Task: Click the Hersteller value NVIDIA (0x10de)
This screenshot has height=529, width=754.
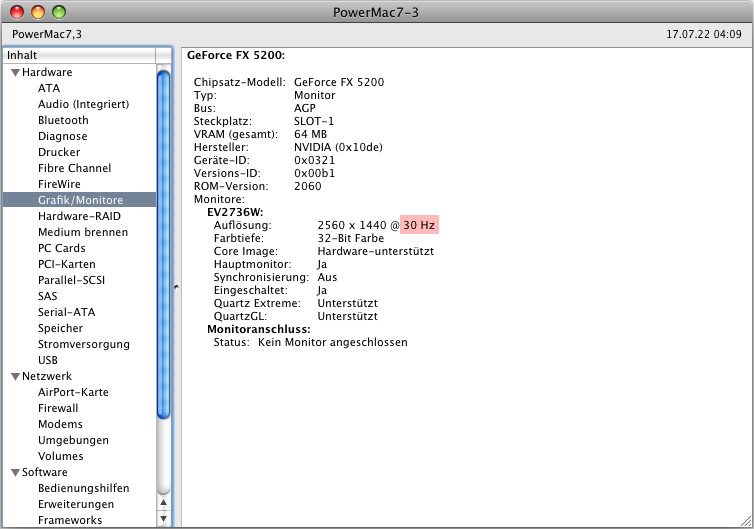Action: (x=338, y=147)
